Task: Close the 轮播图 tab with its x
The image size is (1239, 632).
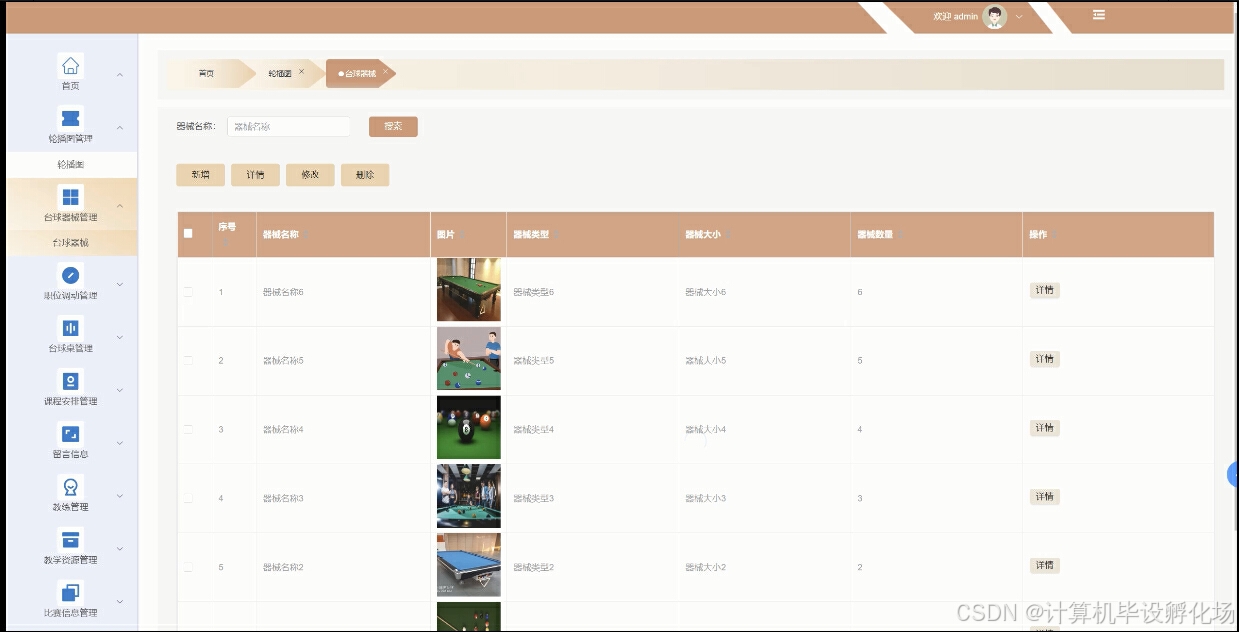Action: tap(301, 71)
